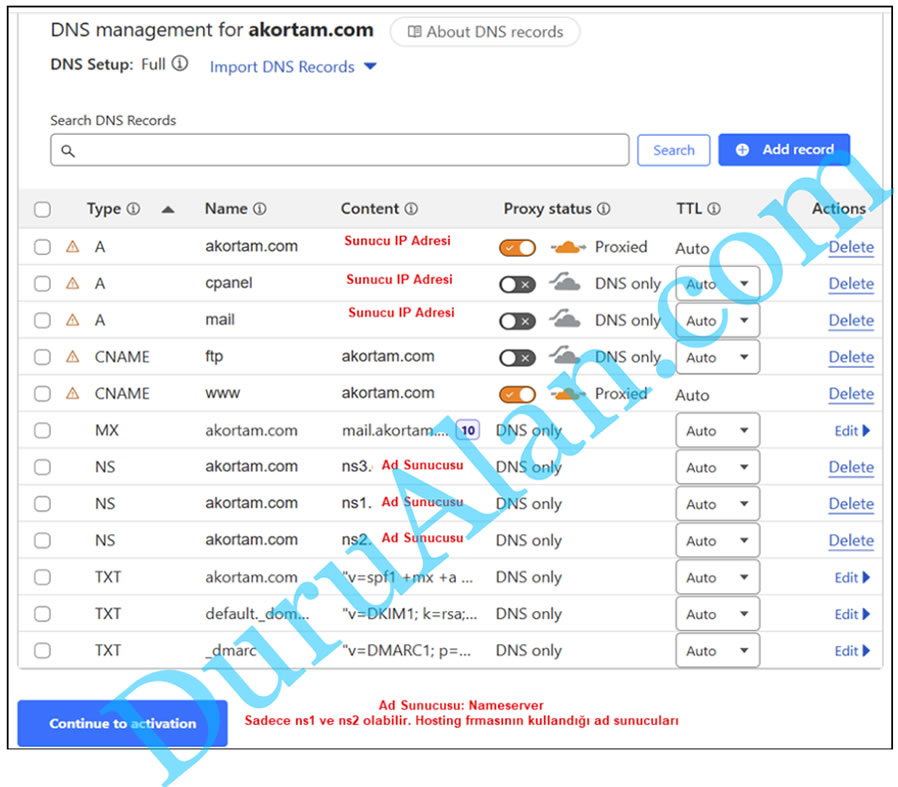Click into the Search DNS Records field
The height and width of the screenshot is (787, 898).
(x=340, y=150)
